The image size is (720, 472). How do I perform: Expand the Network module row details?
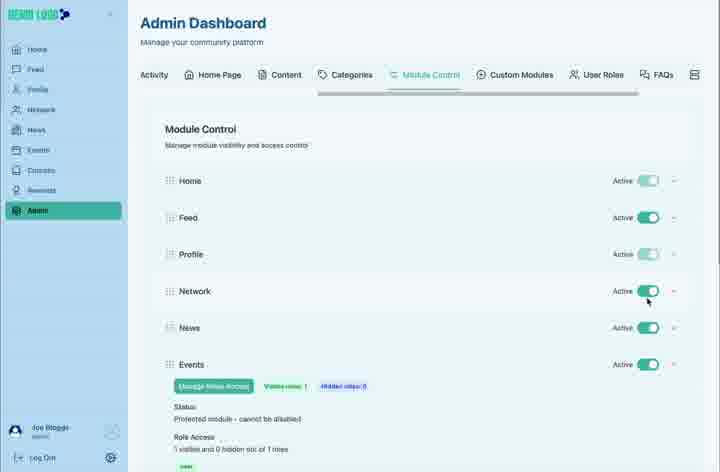[x=675, y=291]
